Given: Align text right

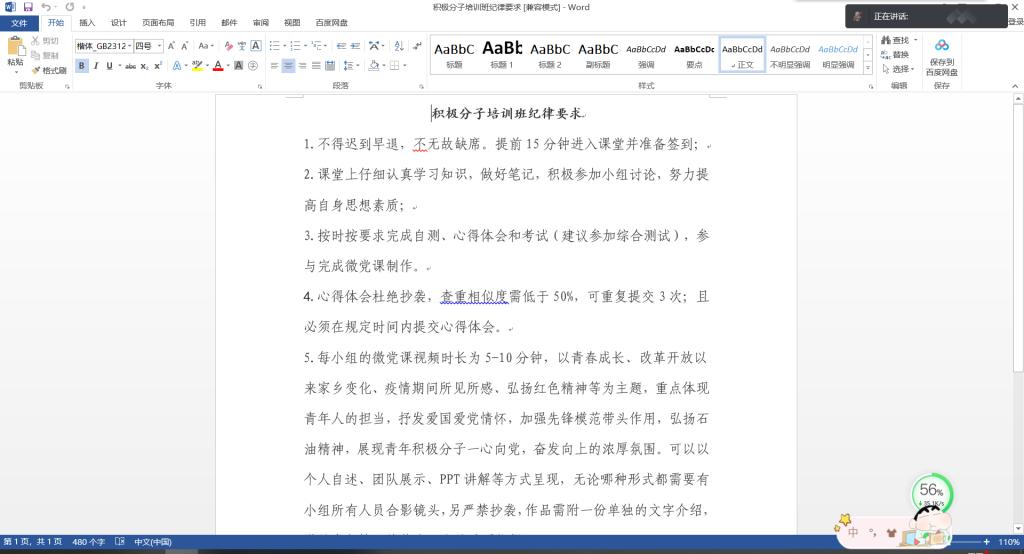Looking at the screenshot, I should (x=302, y=66).
